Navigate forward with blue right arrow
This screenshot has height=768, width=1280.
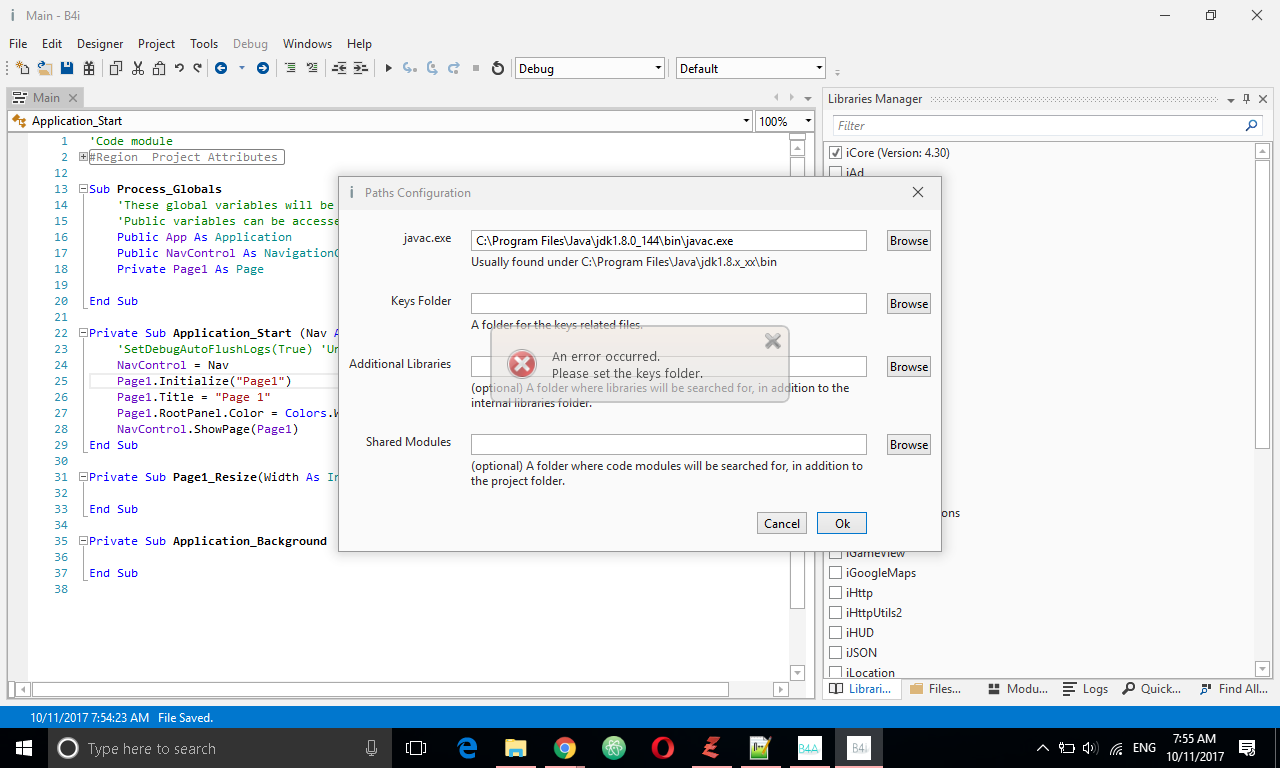coord(263,68)
